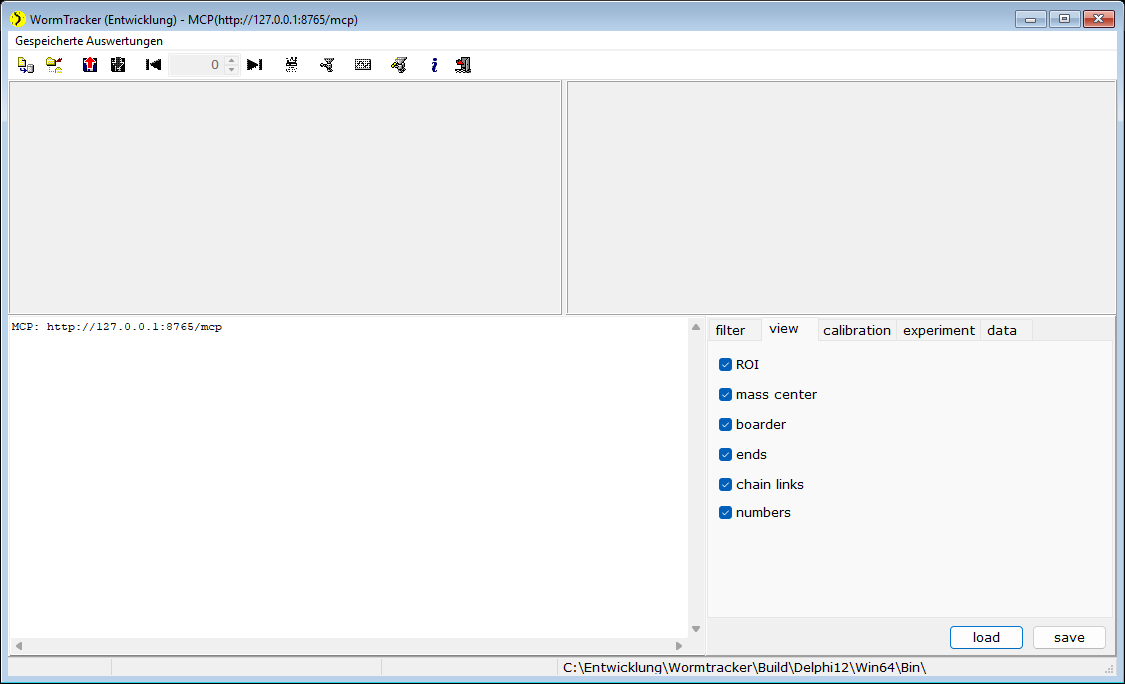Toggle the mass center checkbox
Screen dimensions: 1125x684
(725, 395)
